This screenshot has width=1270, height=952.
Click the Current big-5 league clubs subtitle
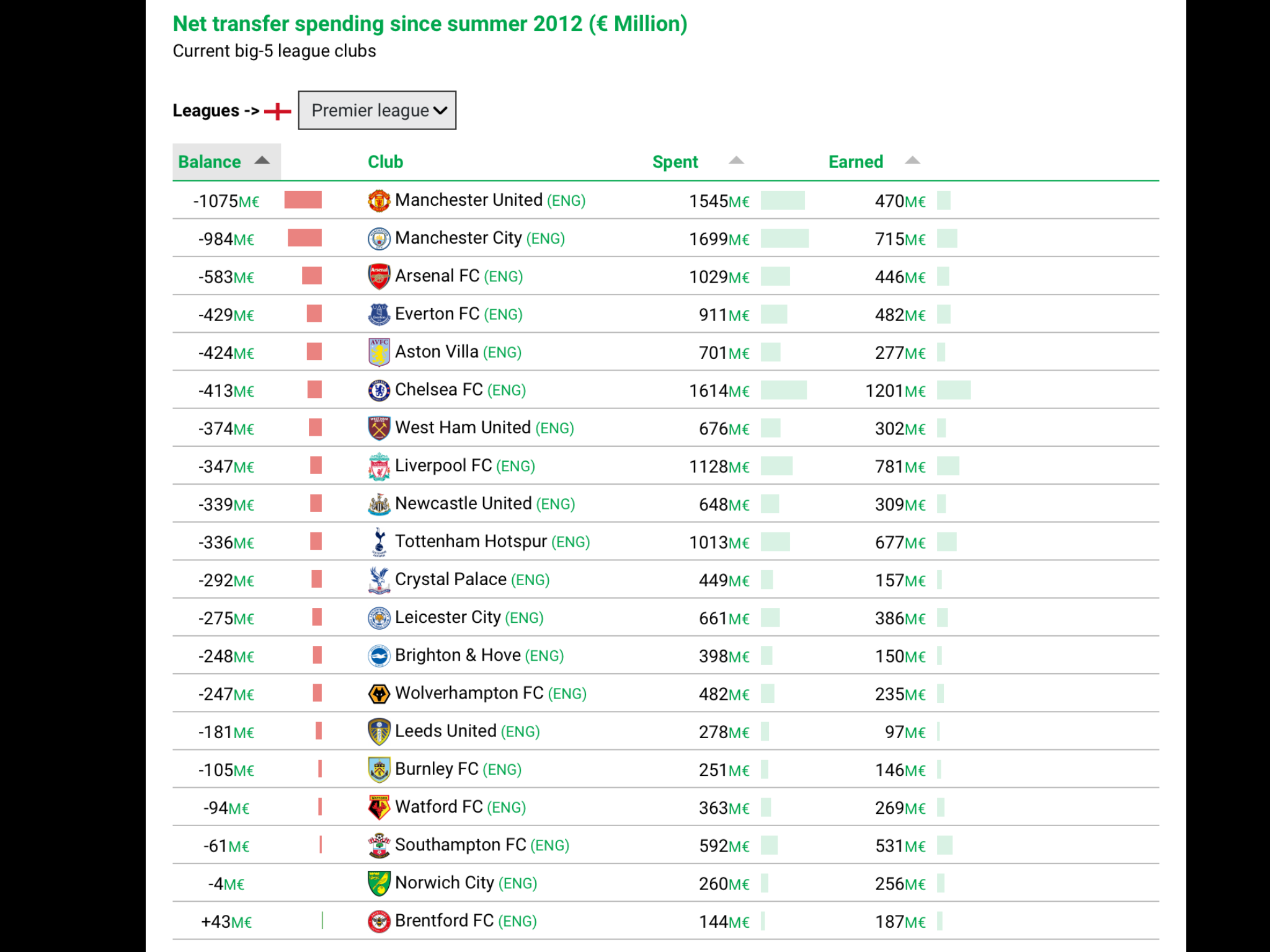274,51
